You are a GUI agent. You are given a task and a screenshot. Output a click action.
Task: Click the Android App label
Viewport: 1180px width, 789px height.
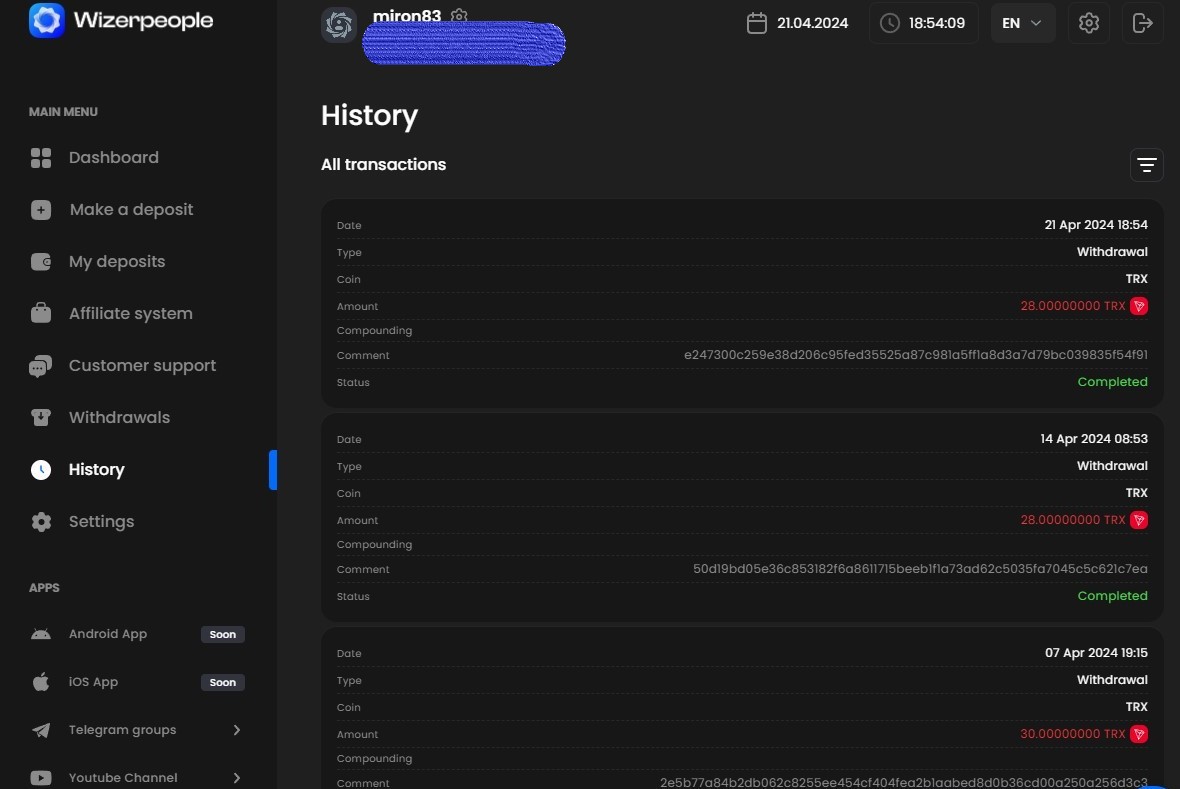(x=108, y=634)
